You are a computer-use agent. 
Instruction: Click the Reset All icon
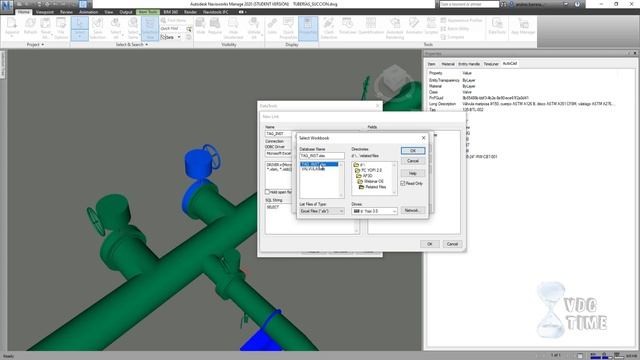pos(46,28)
